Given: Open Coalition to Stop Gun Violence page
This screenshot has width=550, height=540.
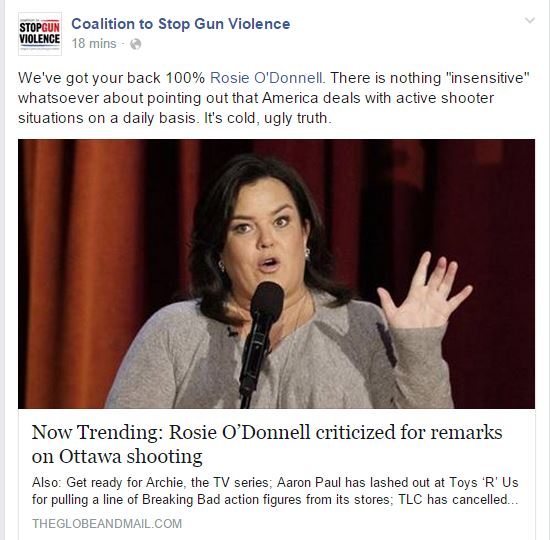Looking at the screenshot, I should pos(181,24).
